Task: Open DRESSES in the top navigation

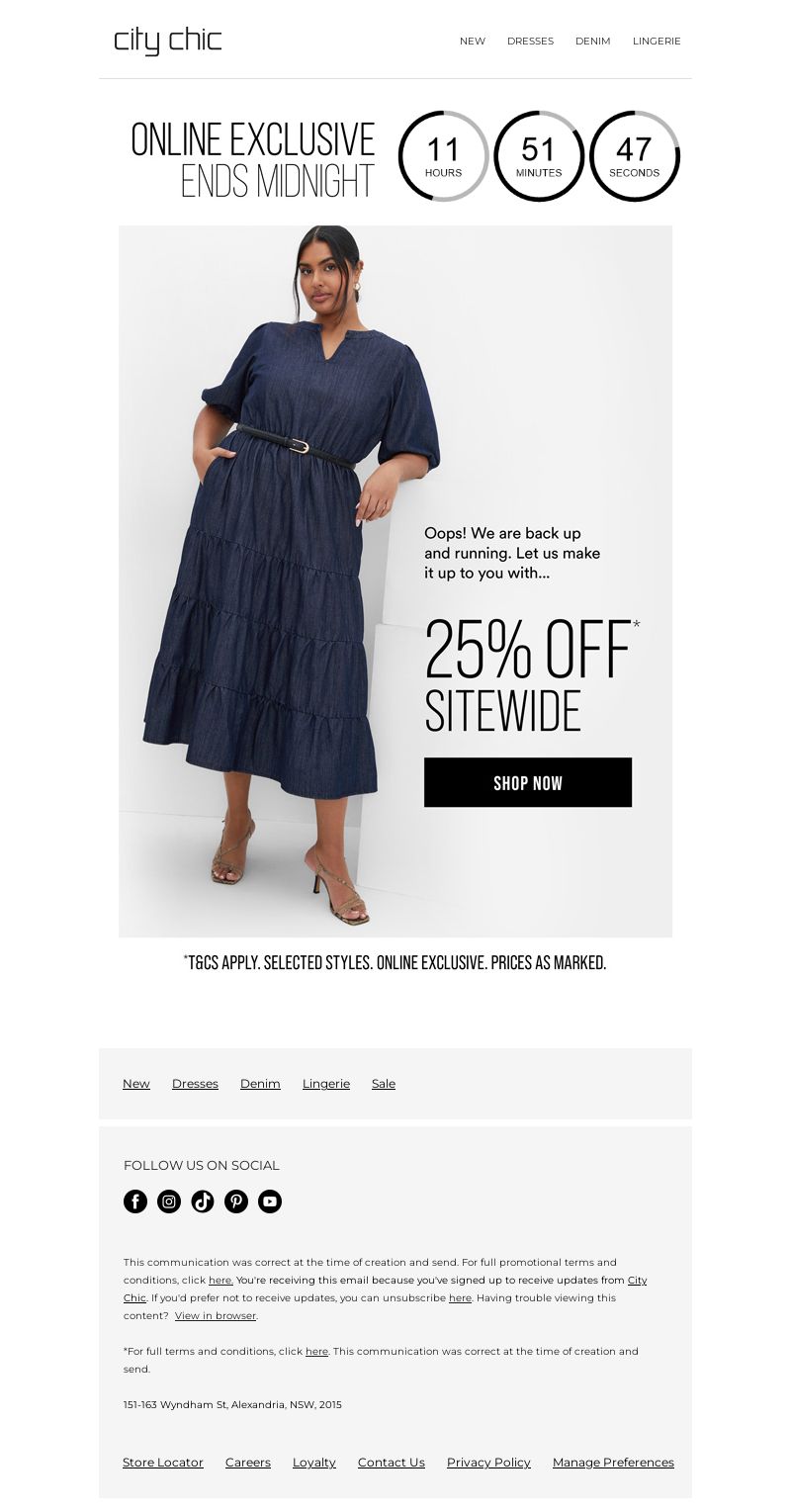Action: coord(530,42)
